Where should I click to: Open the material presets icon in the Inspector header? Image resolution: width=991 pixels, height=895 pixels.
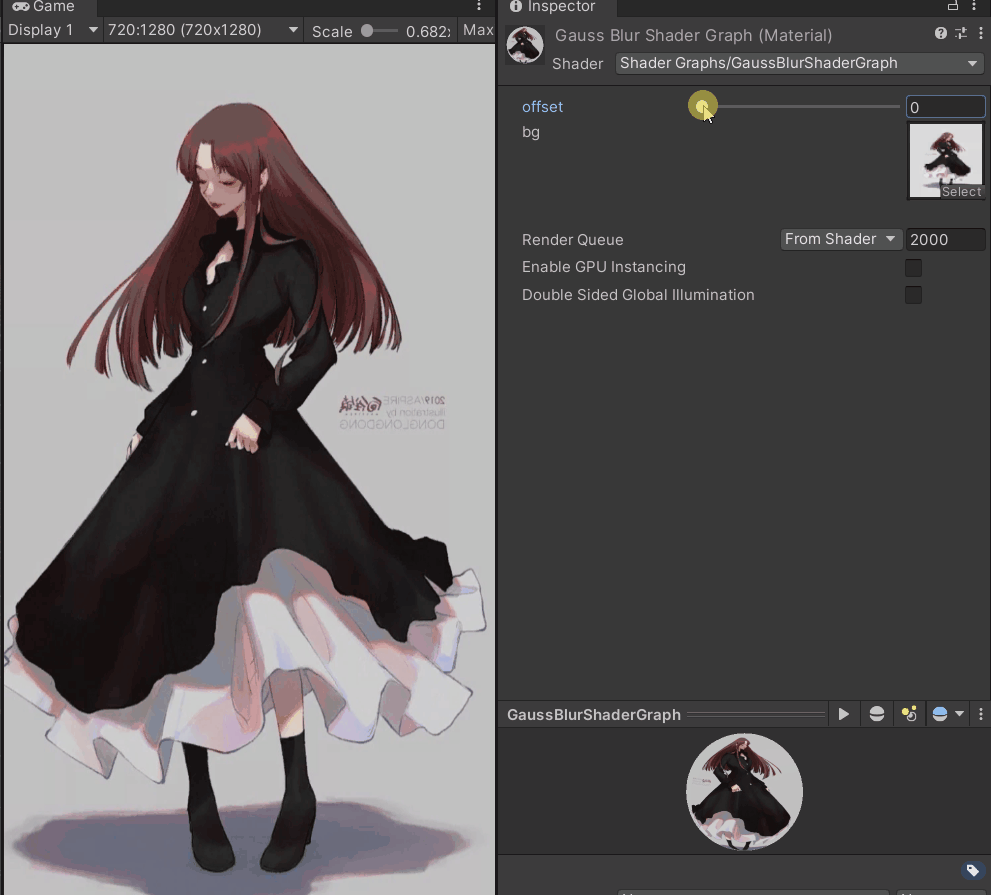coord(960,33)
